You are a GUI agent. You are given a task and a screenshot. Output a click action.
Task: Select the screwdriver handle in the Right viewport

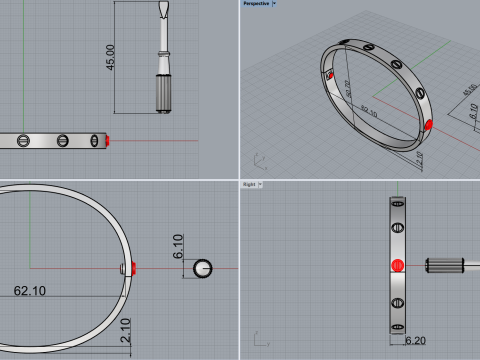coord(445,265)
